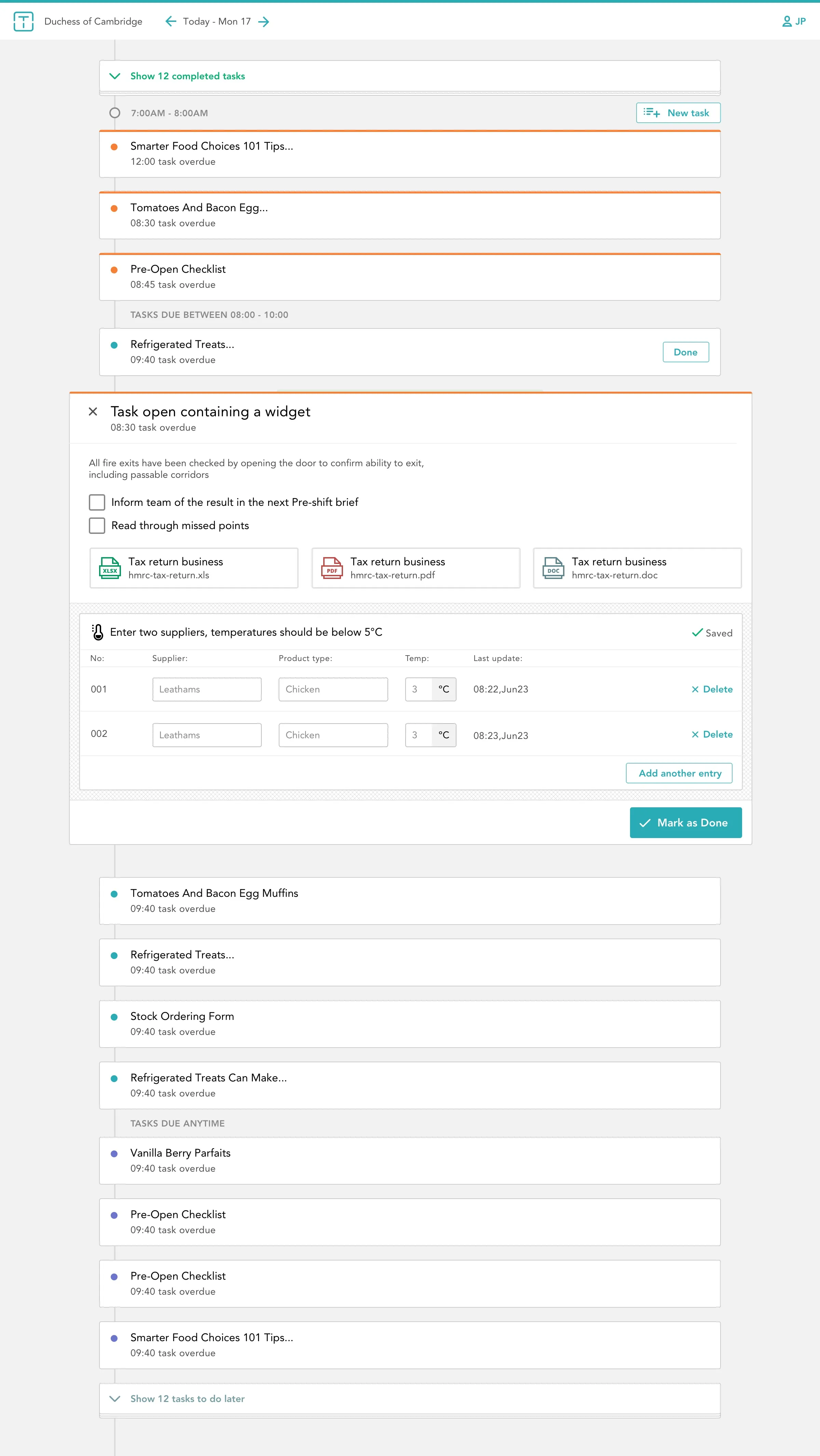The height and width of the screenshot is (1456, 820).
Task: Expand Show 12 tasks to do later
Action: click(187, 1398)
